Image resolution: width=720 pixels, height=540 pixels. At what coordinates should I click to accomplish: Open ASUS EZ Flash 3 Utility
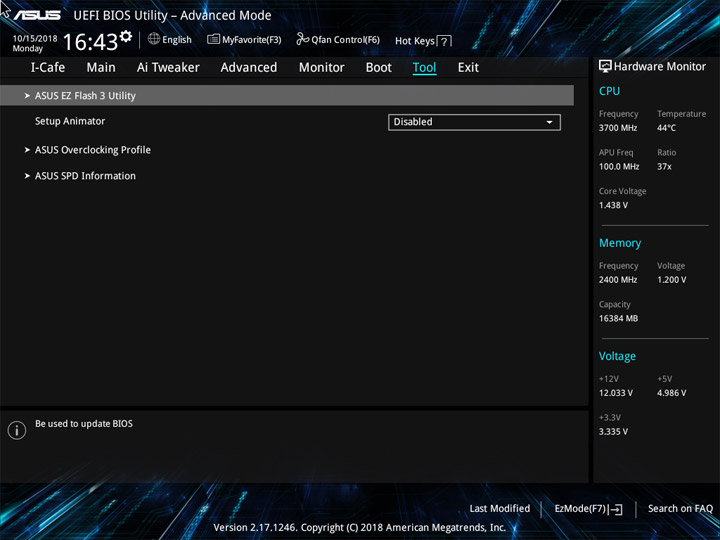click(287, 96)
